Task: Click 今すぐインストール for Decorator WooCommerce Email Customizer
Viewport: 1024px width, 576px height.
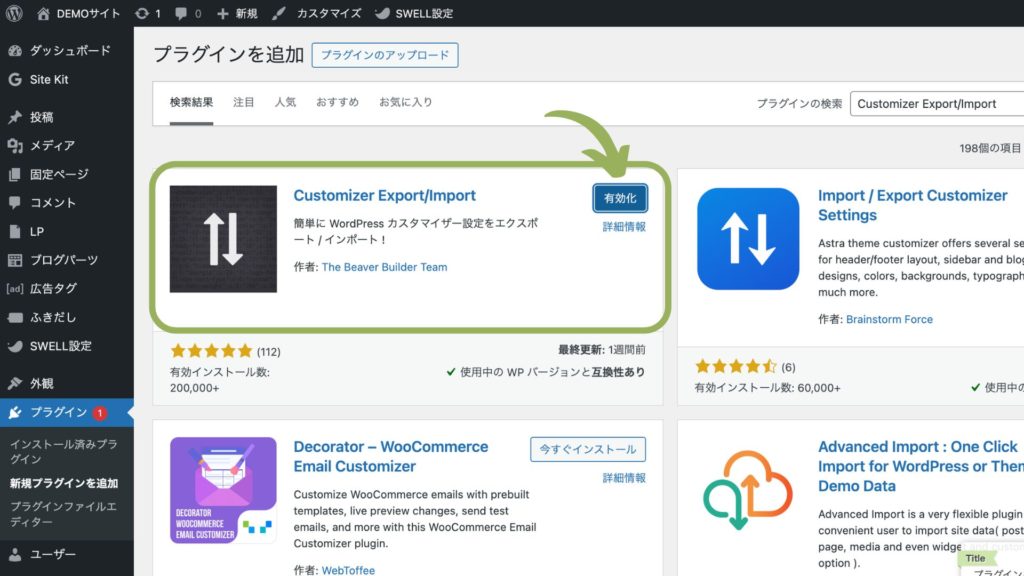Action: point(587,450)
